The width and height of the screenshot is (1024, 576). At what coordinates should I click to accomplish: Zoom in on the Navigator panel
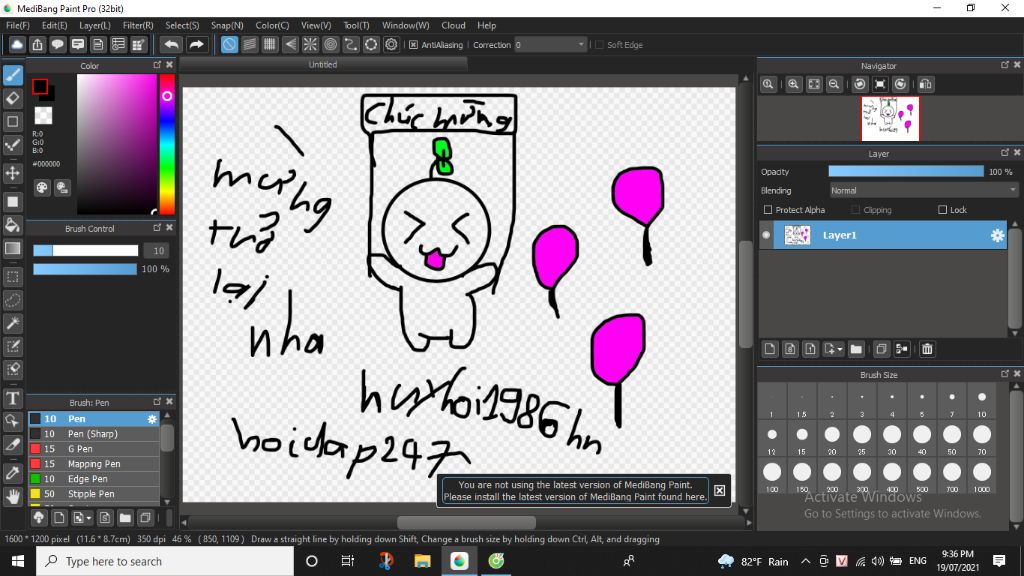pos(793,84)
